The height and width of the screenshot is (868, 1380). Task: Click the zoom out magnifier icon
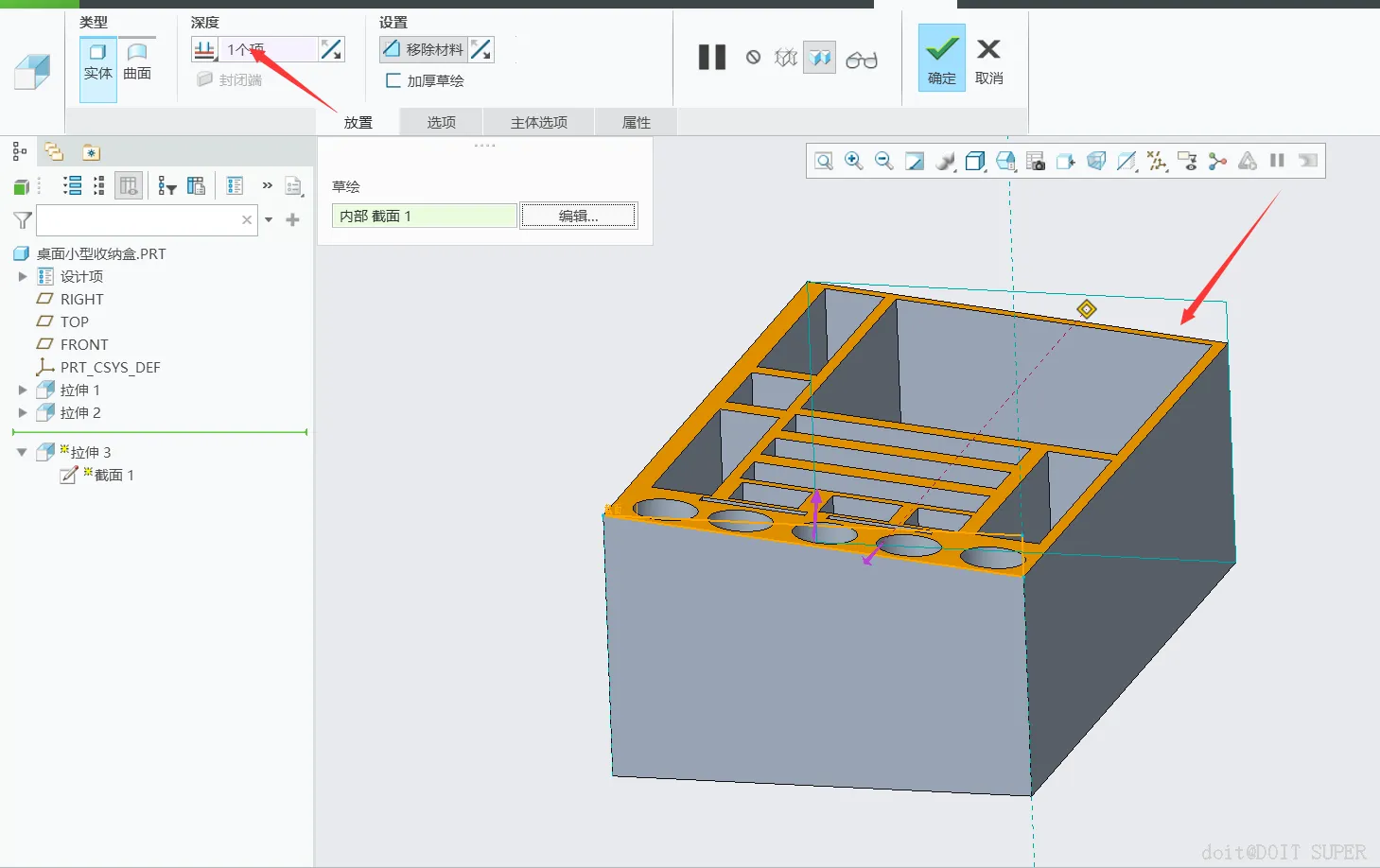point(884,161)
